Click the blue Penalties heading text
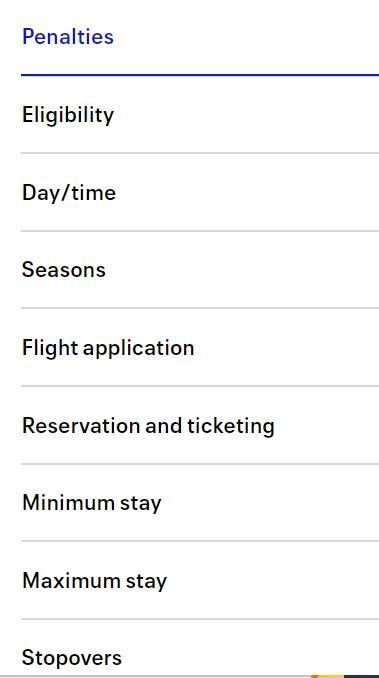 click(68, 36)
